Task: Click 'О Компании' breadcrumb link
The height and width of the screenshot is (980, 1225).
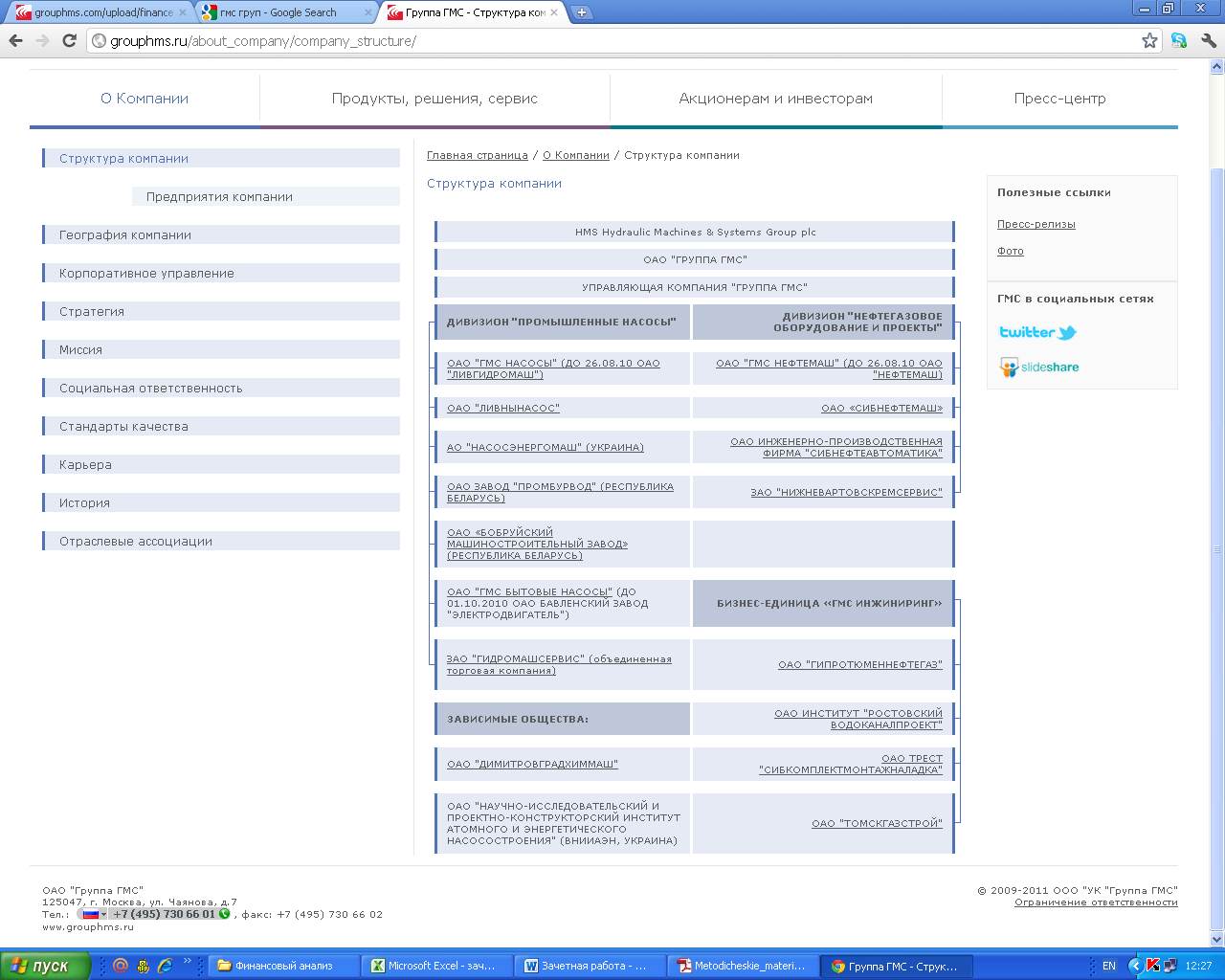Action: tap(576, 155)
